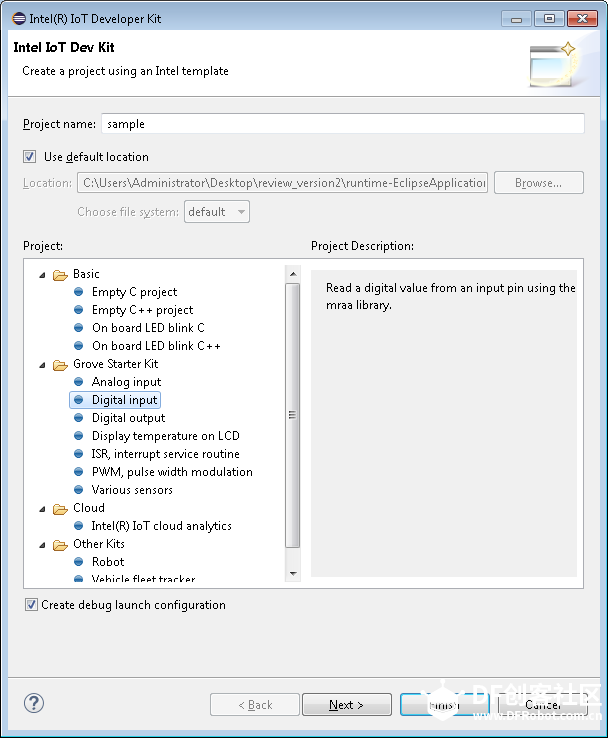Image resolution: width=608 pixels, height=738 pixels.
Task: Open the Choose file system dropdown
Action: coord(216,212)
